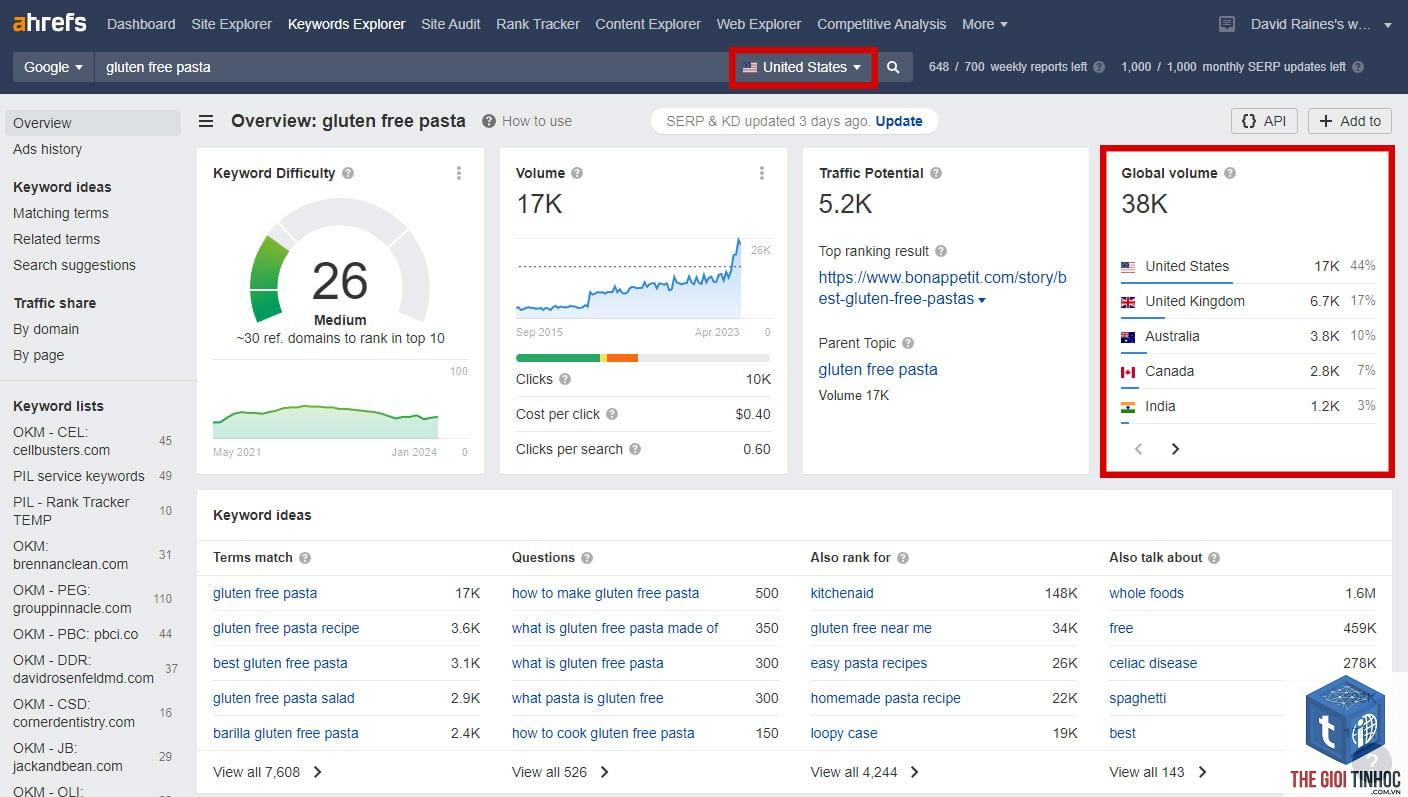This screenshot has width=1408, height=797.
Task: Click the Keyword Difficulty gauge chart
Action: 340,262
